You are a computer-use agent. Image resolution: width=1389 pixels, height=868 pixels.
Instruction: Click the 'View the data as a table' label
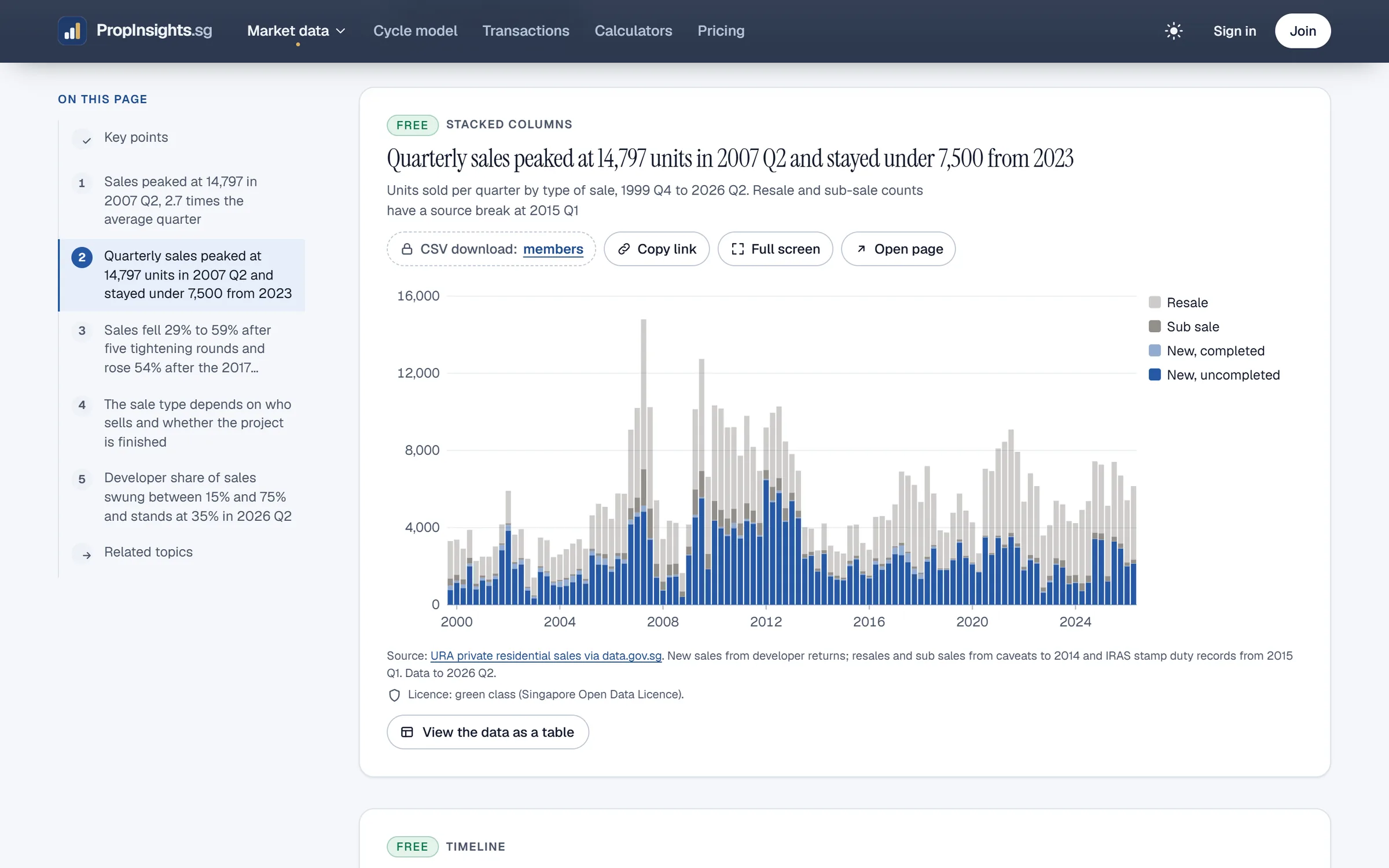click(498, 732)
